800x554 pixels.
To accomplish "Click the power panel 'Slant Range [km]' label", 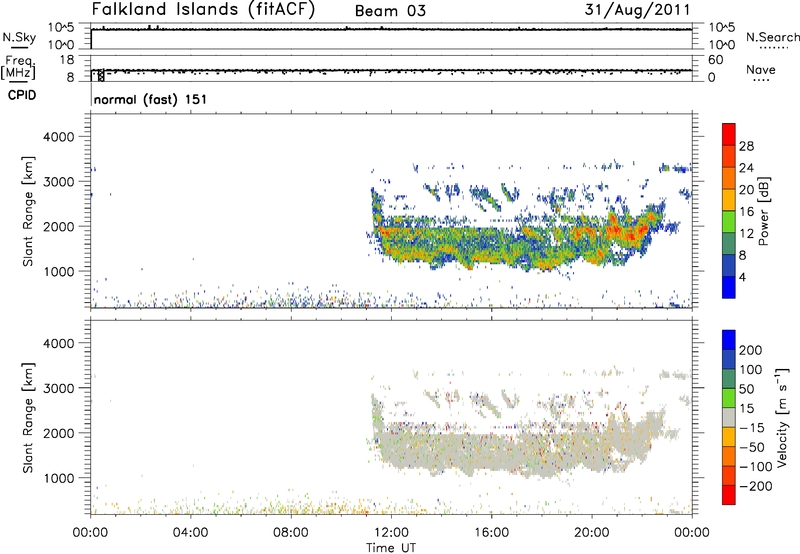I will pyautogui.click(x=28, y=211).
